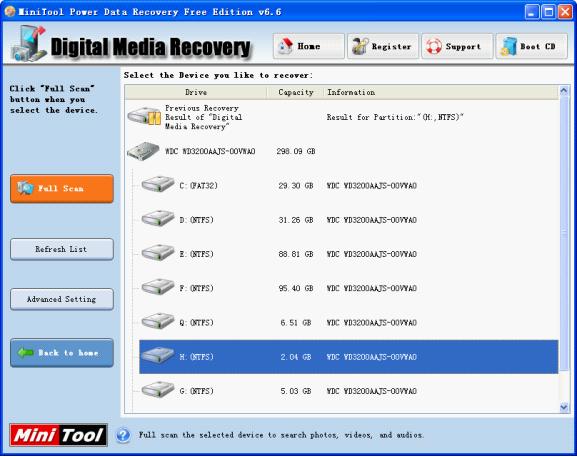Click the Refresh List button
The image size is (577, 457).
62,249
